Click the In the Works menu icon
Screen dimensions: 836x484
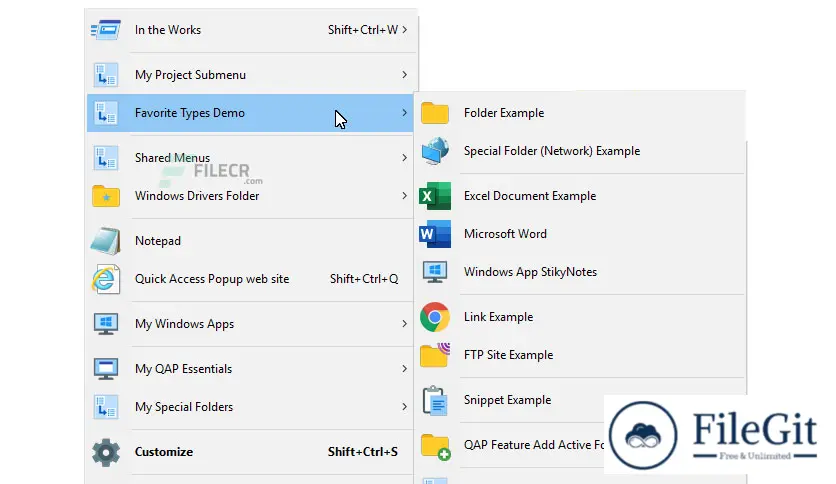(106, 30)
